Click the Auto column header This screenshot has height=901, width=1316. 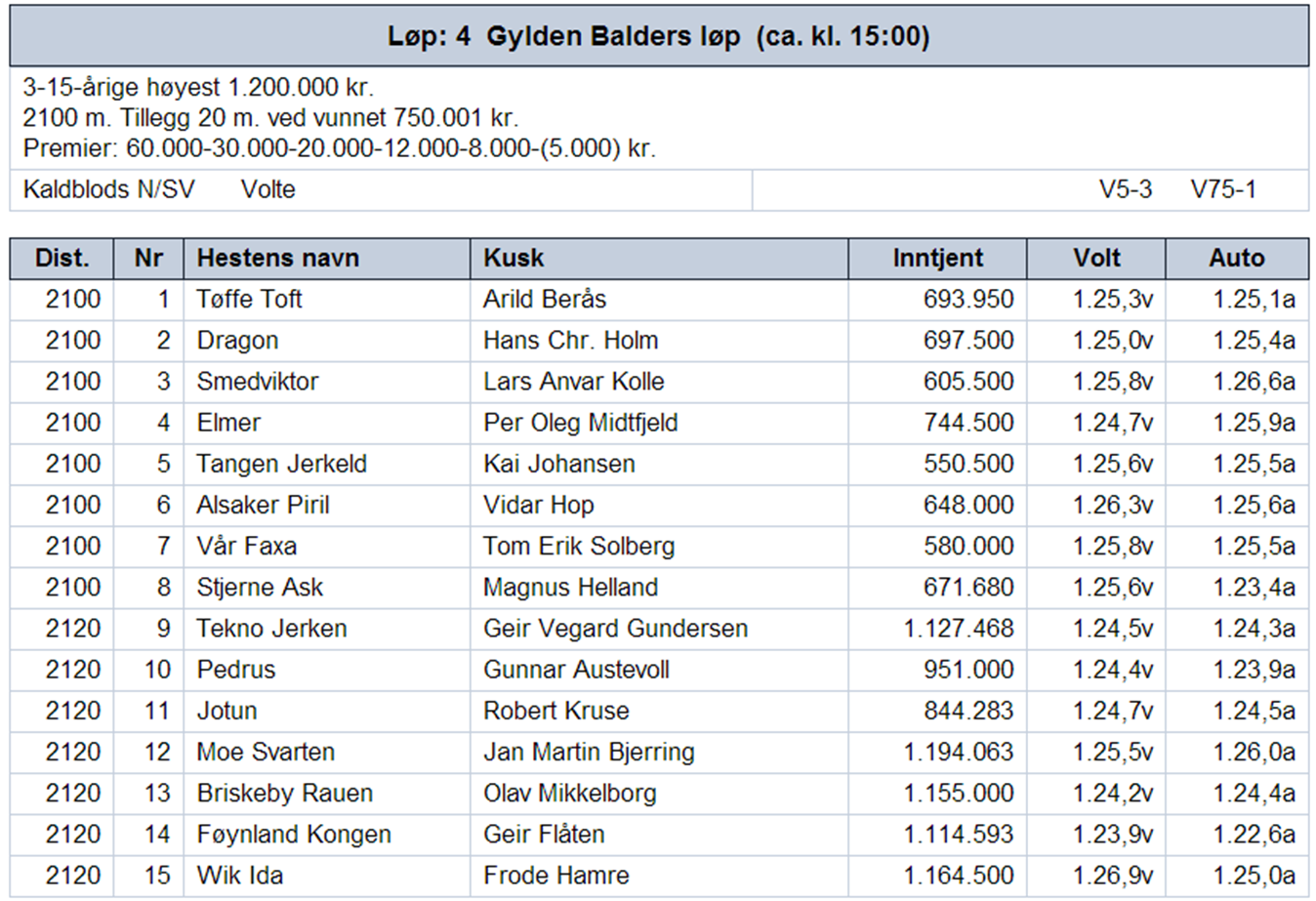tap(1237, 259)
